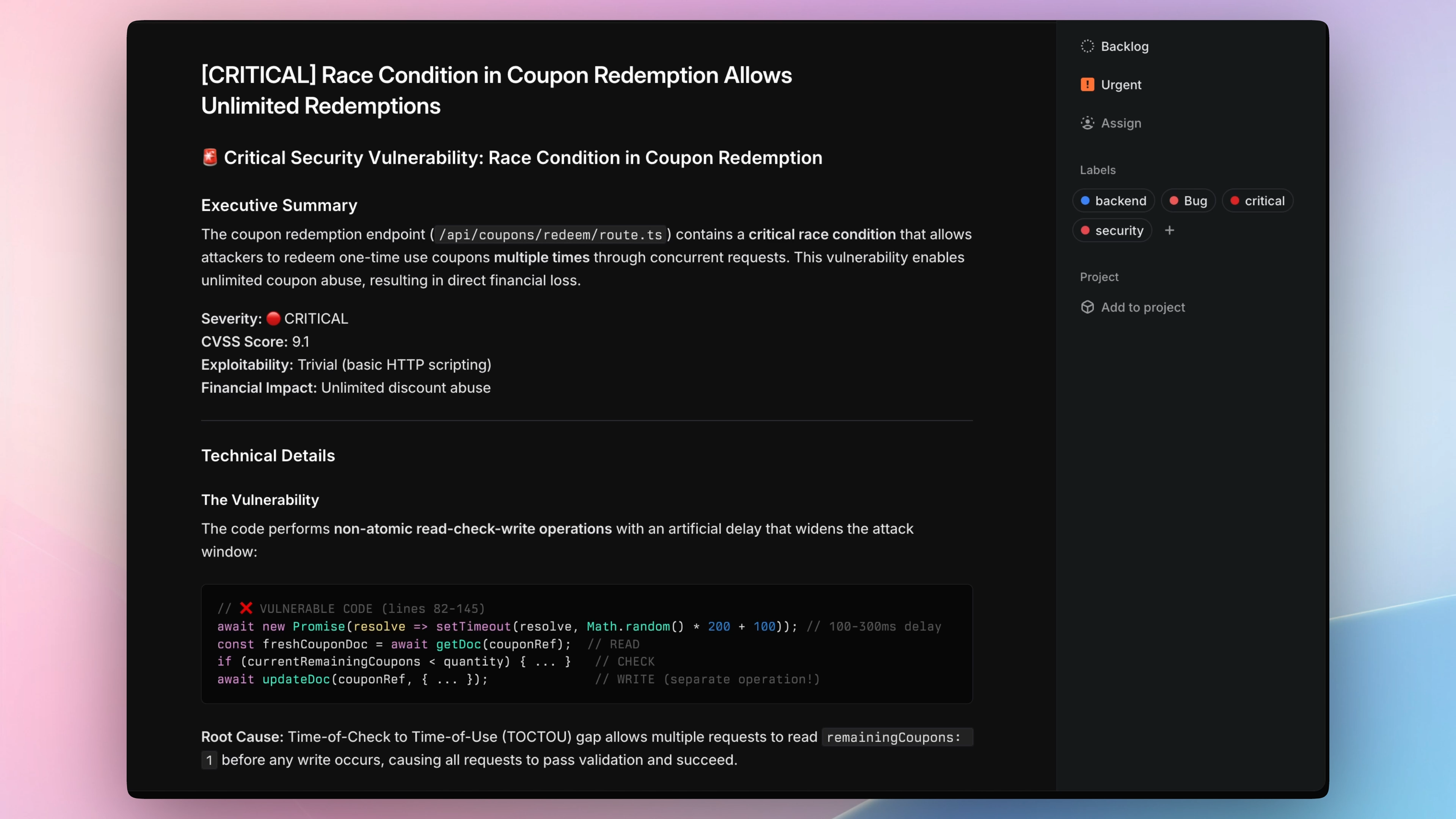Click the Add to project cube icon
This screenshot has height=819, width=1456.
click(1087, 307)
